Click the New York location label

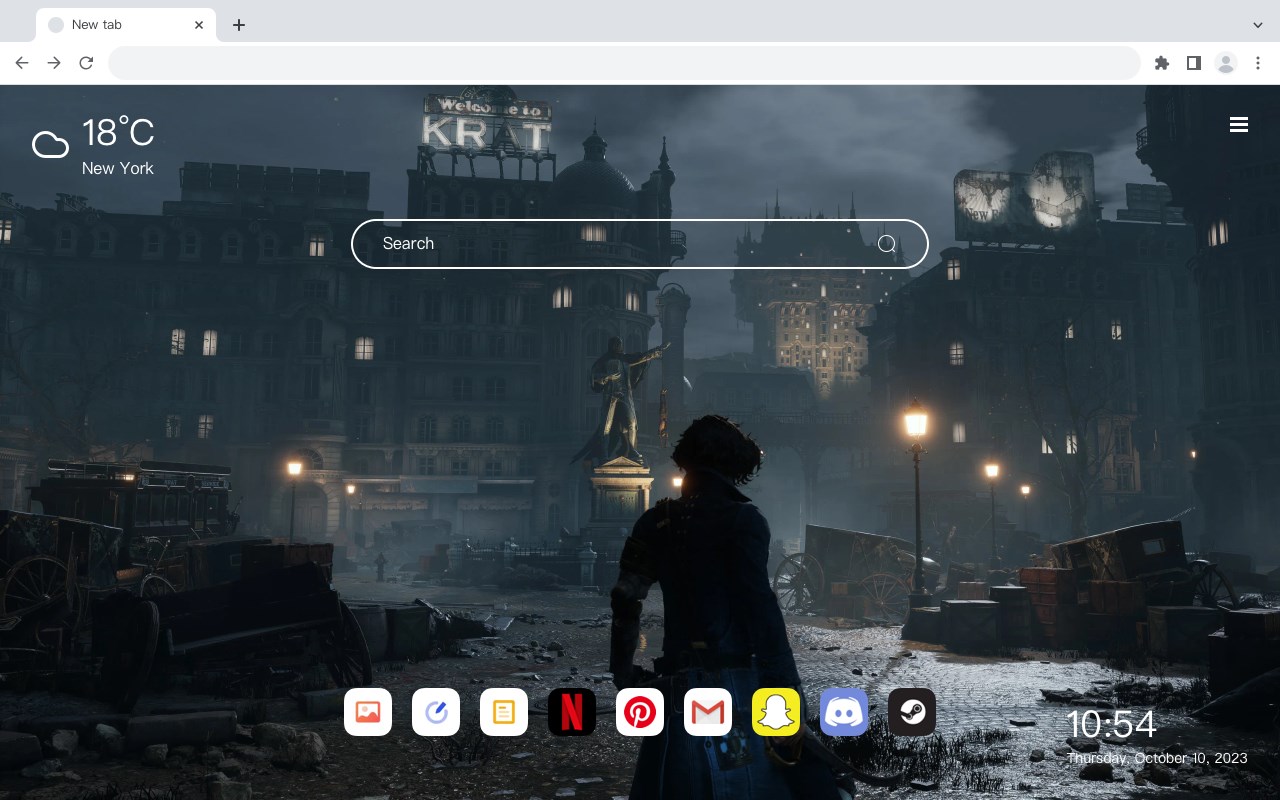[118, 168]
